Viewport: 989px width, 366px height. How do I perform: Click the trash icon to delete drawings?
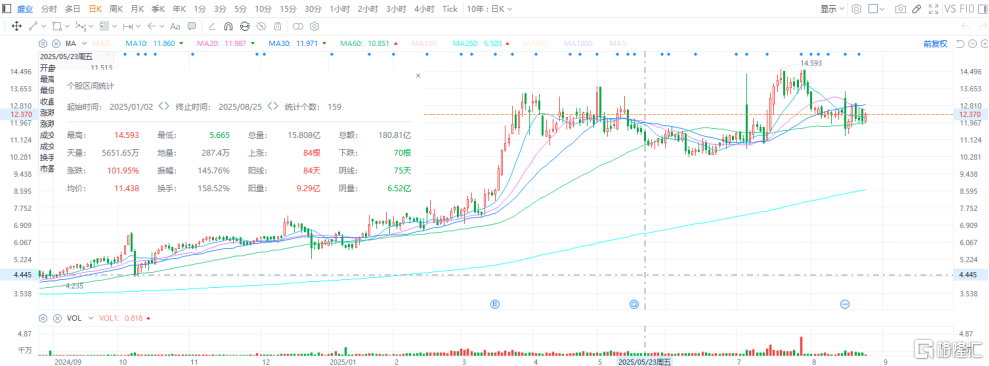click(278, 27)
